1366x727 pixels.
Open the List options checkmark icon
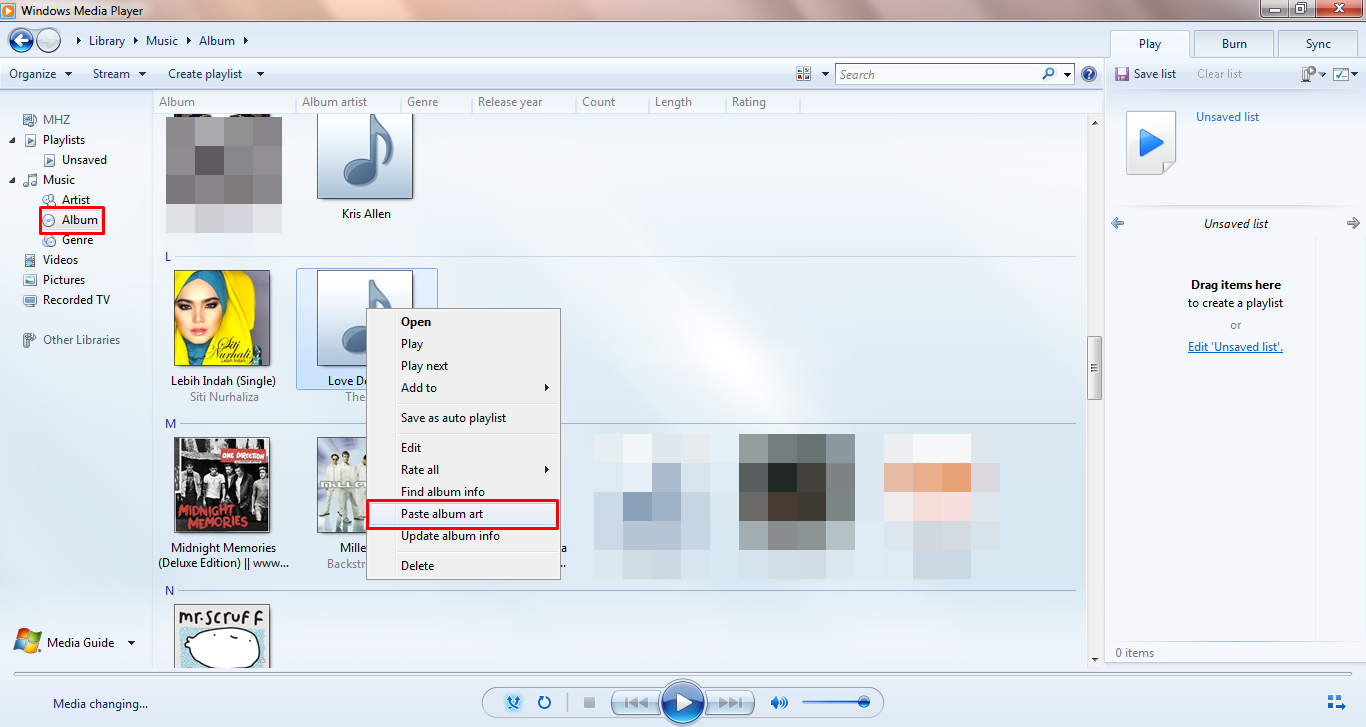click(x=1341, y=74)
